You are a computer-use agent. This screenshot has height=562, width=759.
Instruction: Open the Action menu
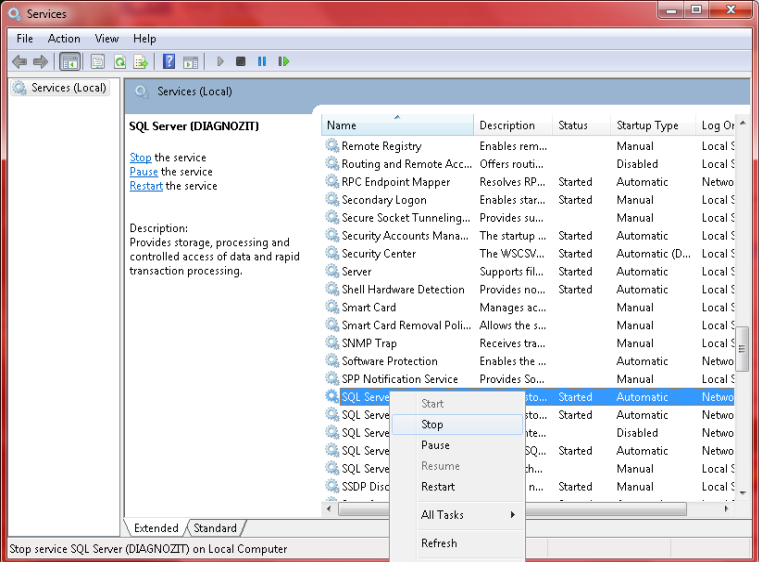(x=63, y=38)
